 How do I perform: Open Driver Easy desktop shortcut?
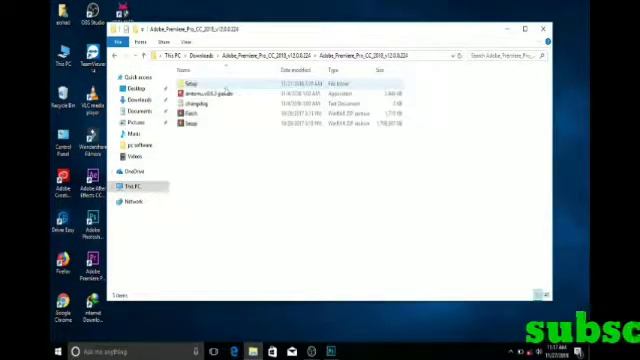[63, 222]
